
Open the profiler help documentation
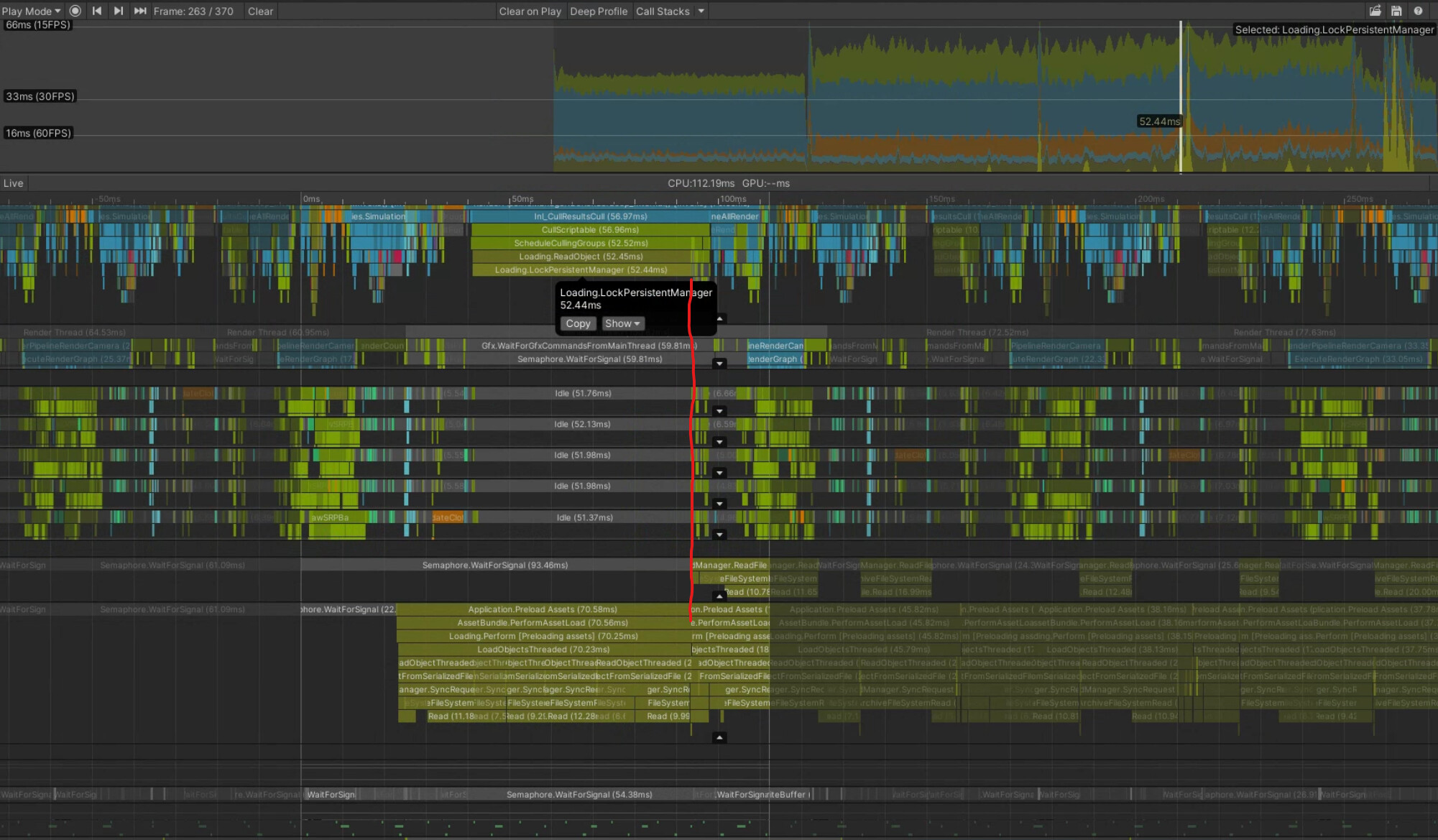(x=1417, y=11)
